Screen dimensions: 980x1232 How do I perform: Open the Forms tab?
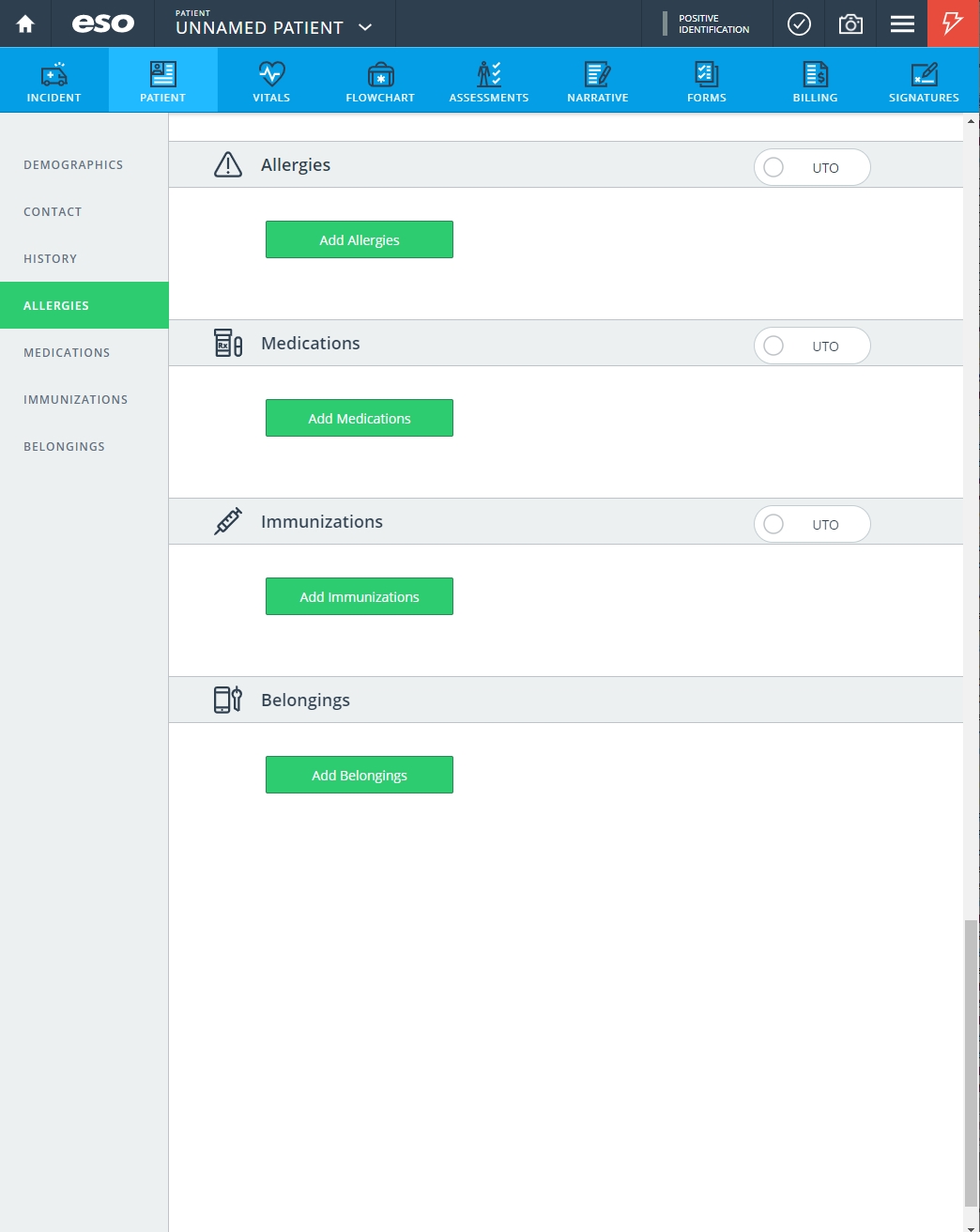[x=707, y=81]
